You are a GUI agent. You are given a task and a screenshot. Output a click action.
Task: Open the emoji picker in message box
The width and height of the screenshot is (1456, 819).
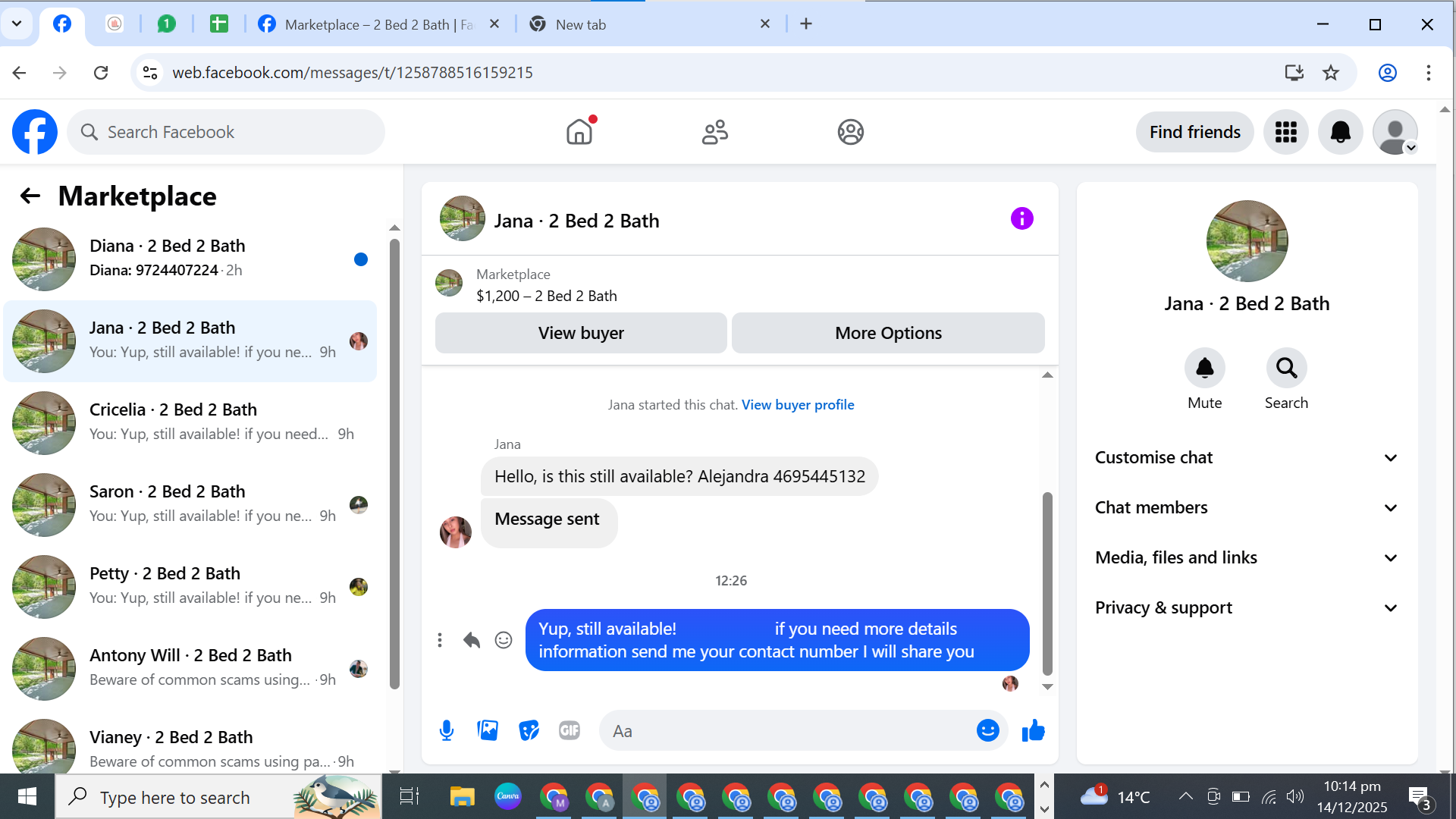pyautogui.click(x=987, y=730)
